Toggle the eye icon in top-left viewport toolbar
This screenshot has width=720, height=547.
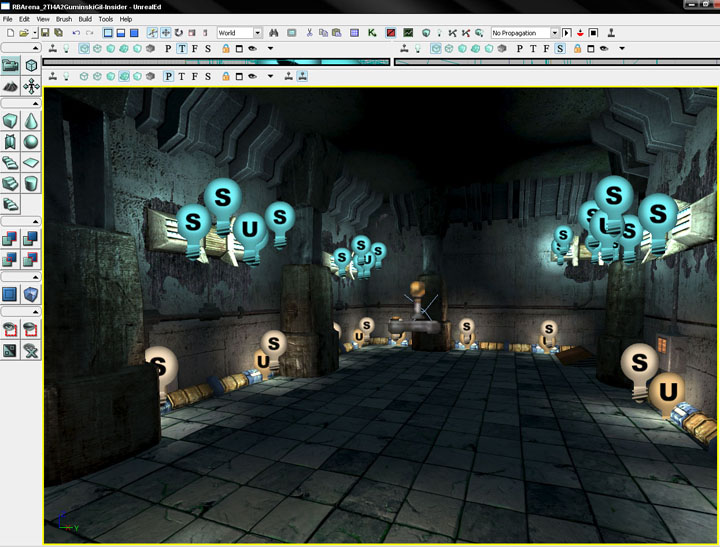pos(253,48)
